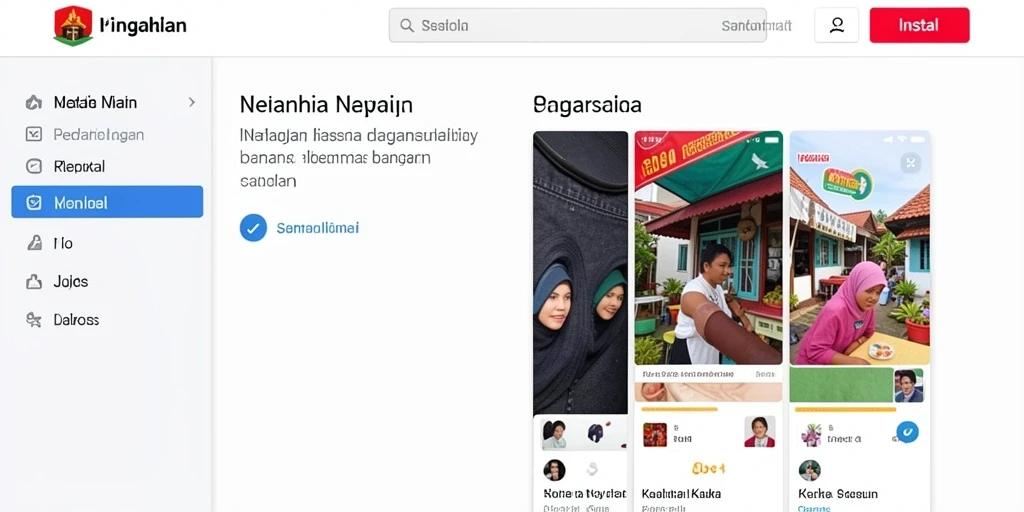Select the highlighted Menloal sidebar item
The width and height of the screenshot is (1024, 512).
[107, 202]
